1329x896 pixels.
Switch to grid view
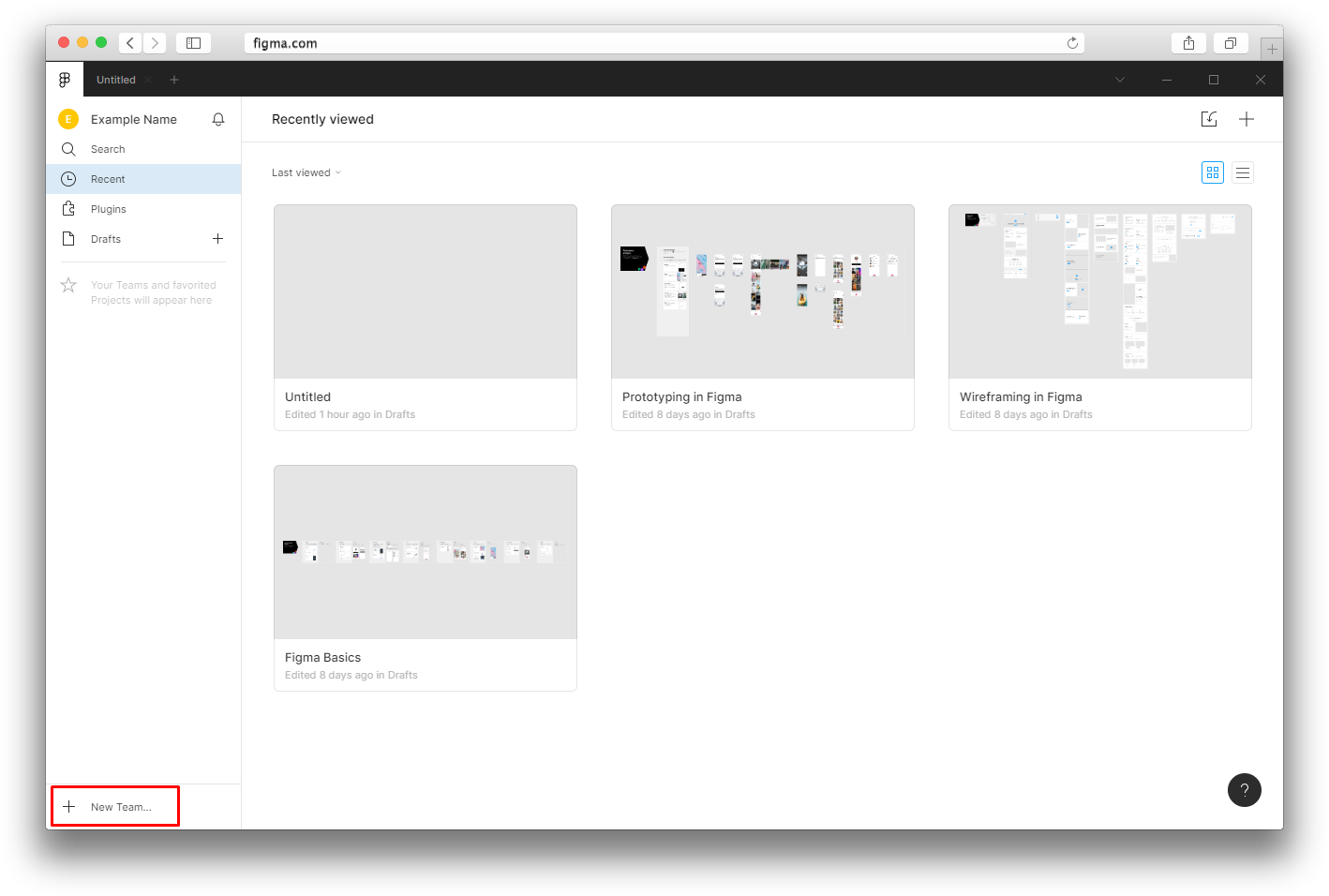coord(1213,172)
